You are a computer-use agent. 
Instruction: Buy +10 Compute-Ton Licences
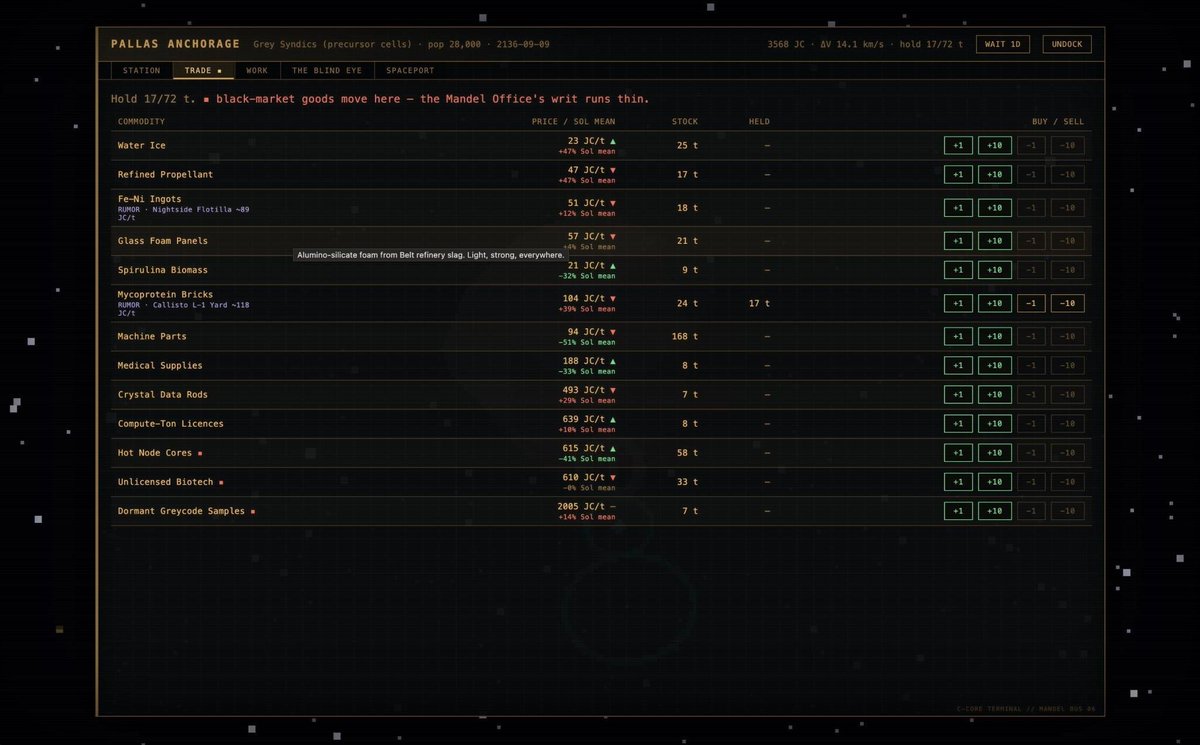(995, 423)
